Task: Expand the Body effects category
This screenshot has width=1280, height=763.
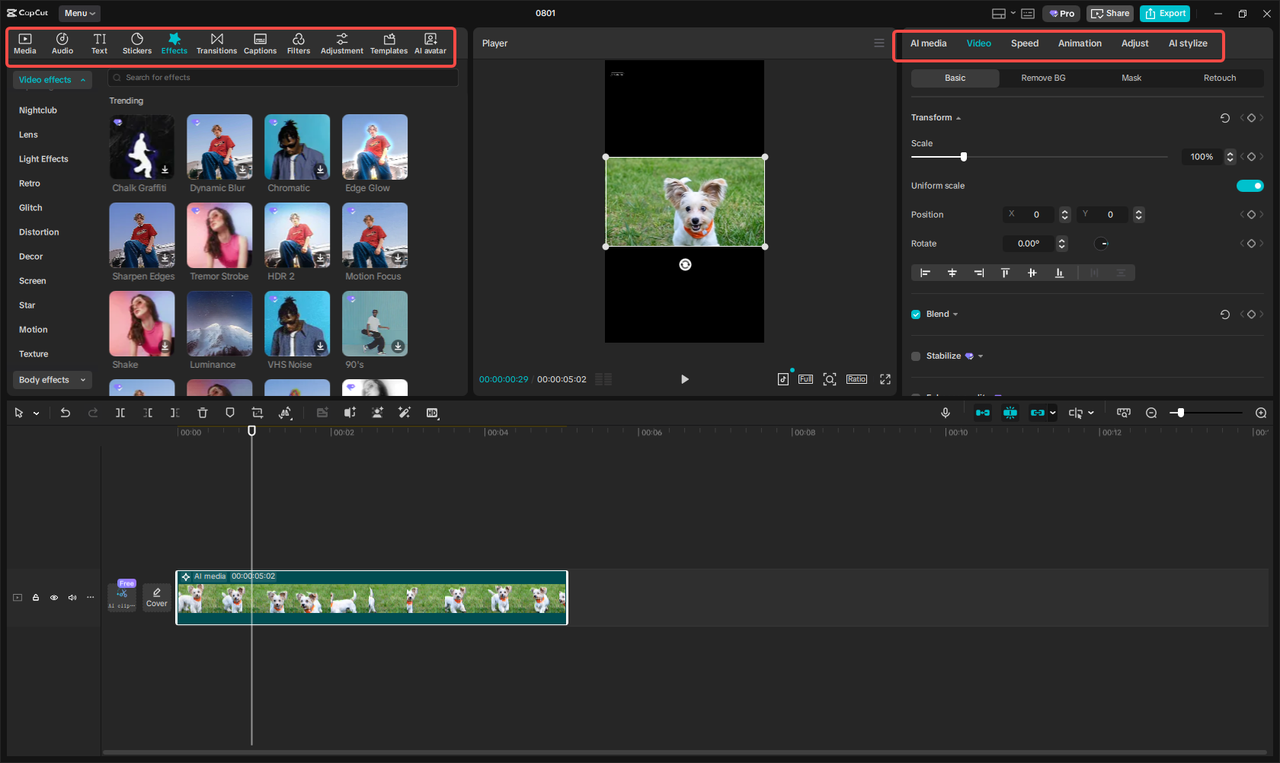Action: 52,380
